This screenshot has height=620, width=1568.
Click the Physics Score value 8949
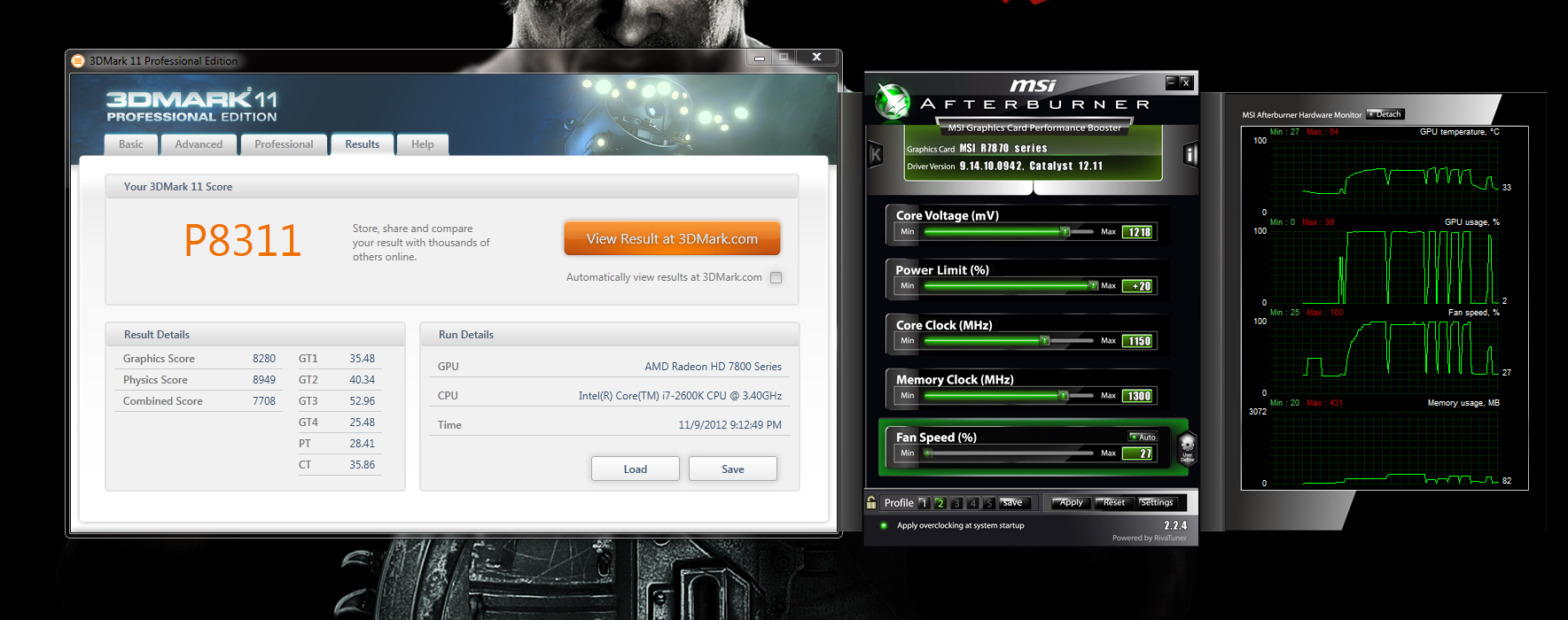click(x=264, y=380)
